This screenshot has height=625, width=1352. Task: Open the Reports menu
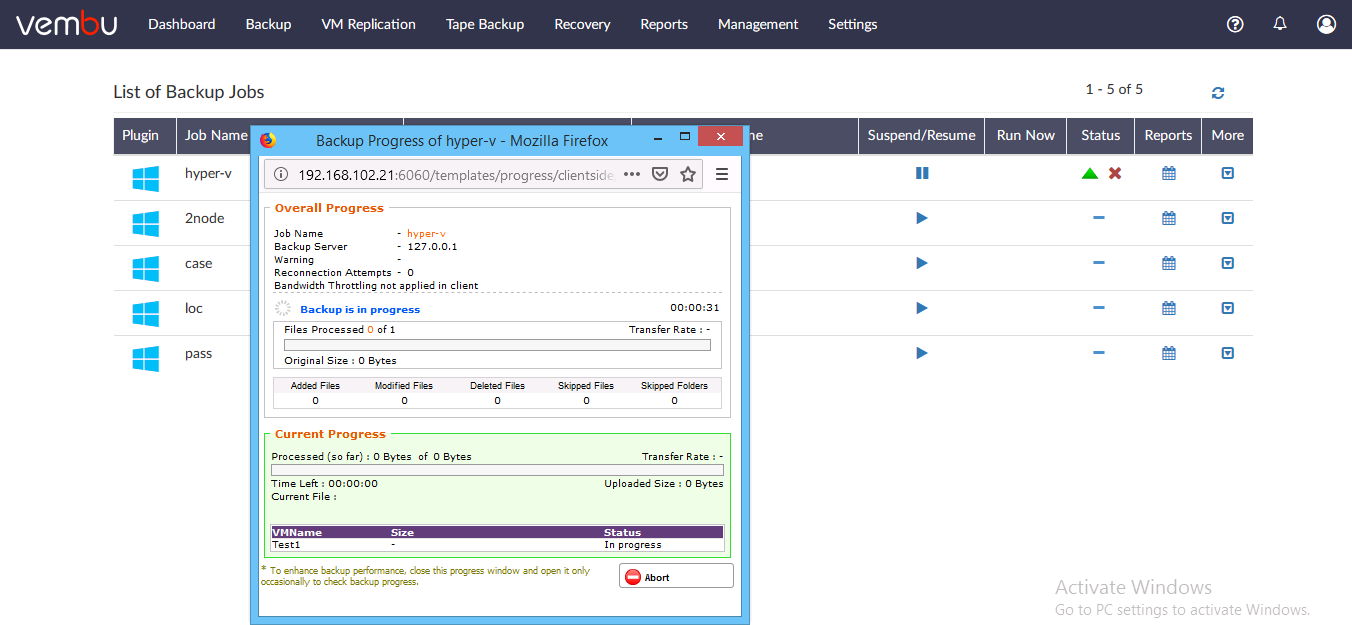coord(664,24)
